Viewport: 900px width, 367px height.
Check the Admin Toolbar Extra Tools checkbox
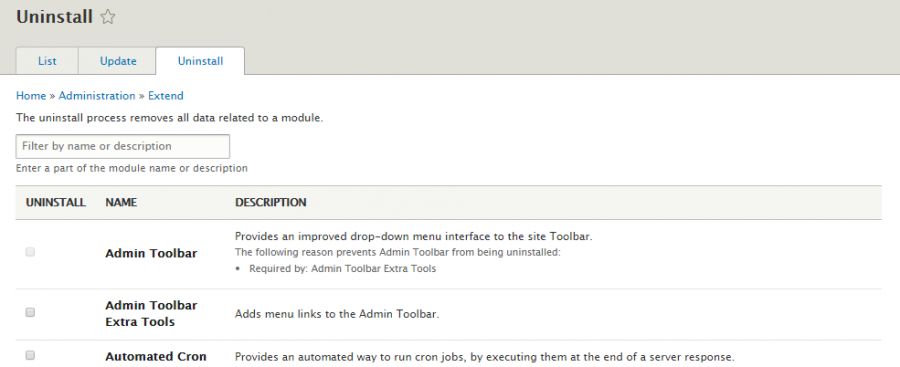pos(30,312)
